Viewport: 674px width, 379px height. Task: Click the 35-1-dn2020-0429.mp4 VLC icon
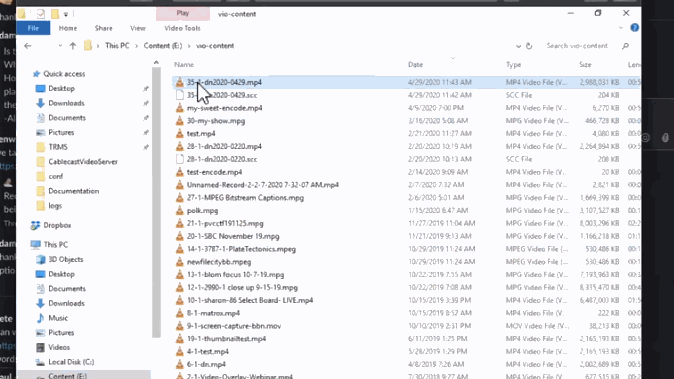(180, 82)
